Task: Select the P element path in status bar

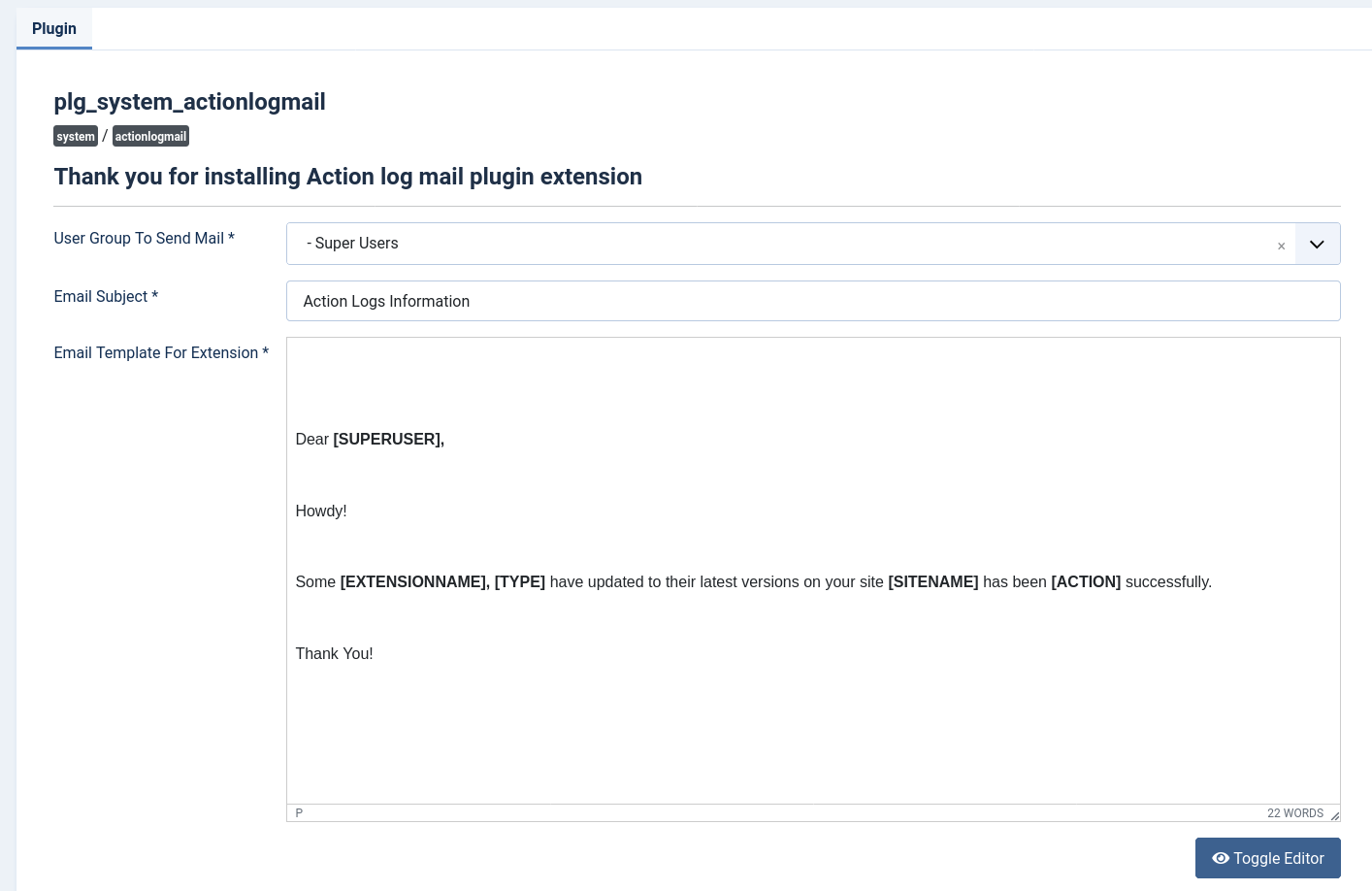Action: coord(299,813)
